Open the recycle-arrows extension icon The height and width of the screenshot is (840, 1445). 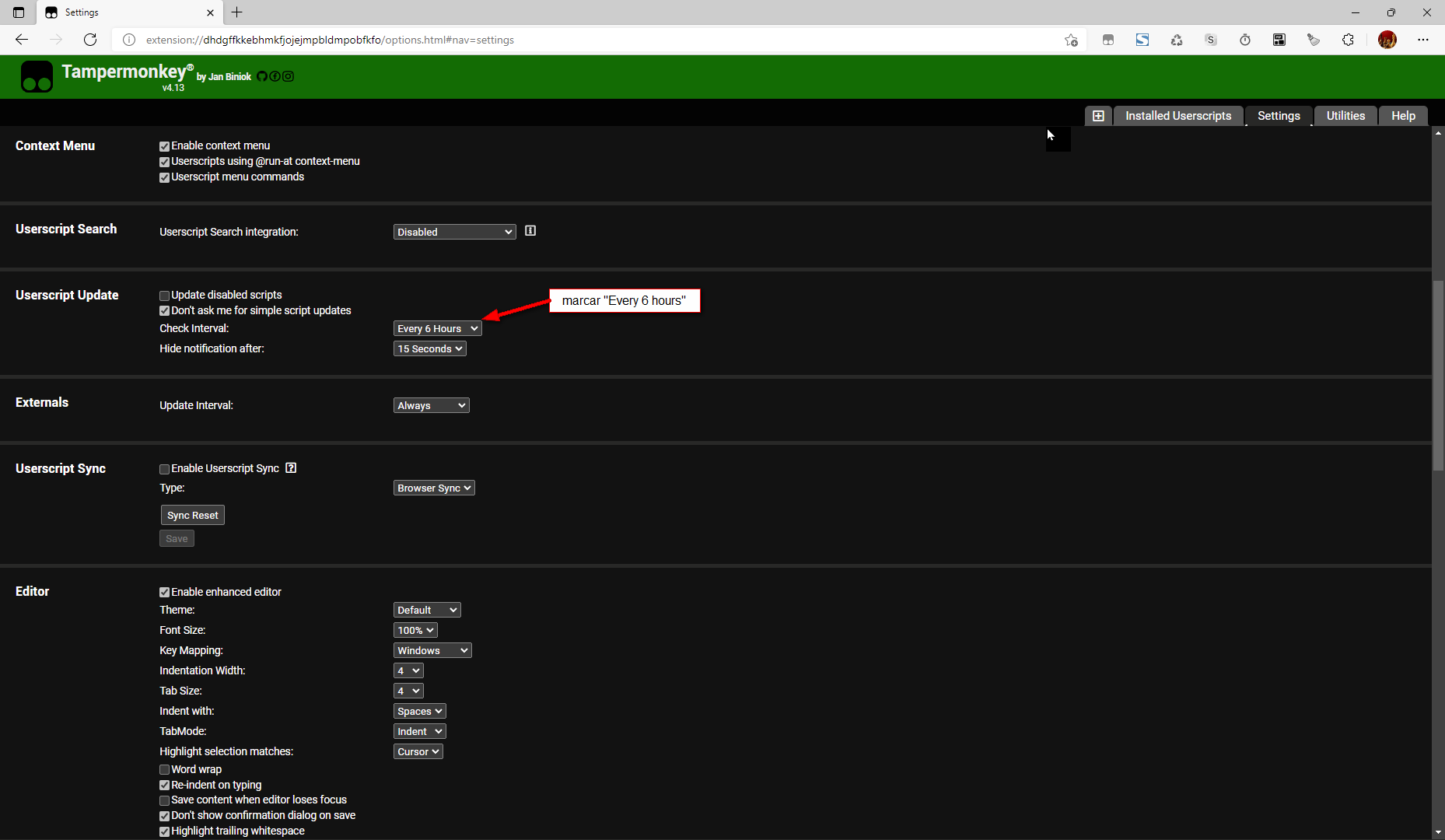tap(1177, 40)
